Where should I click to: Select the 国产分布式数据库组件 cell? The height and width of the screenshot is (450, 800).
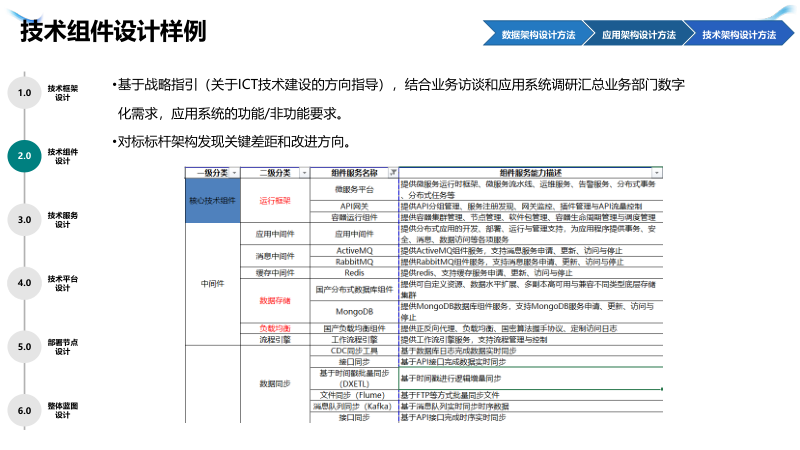[x=354, y=289]
